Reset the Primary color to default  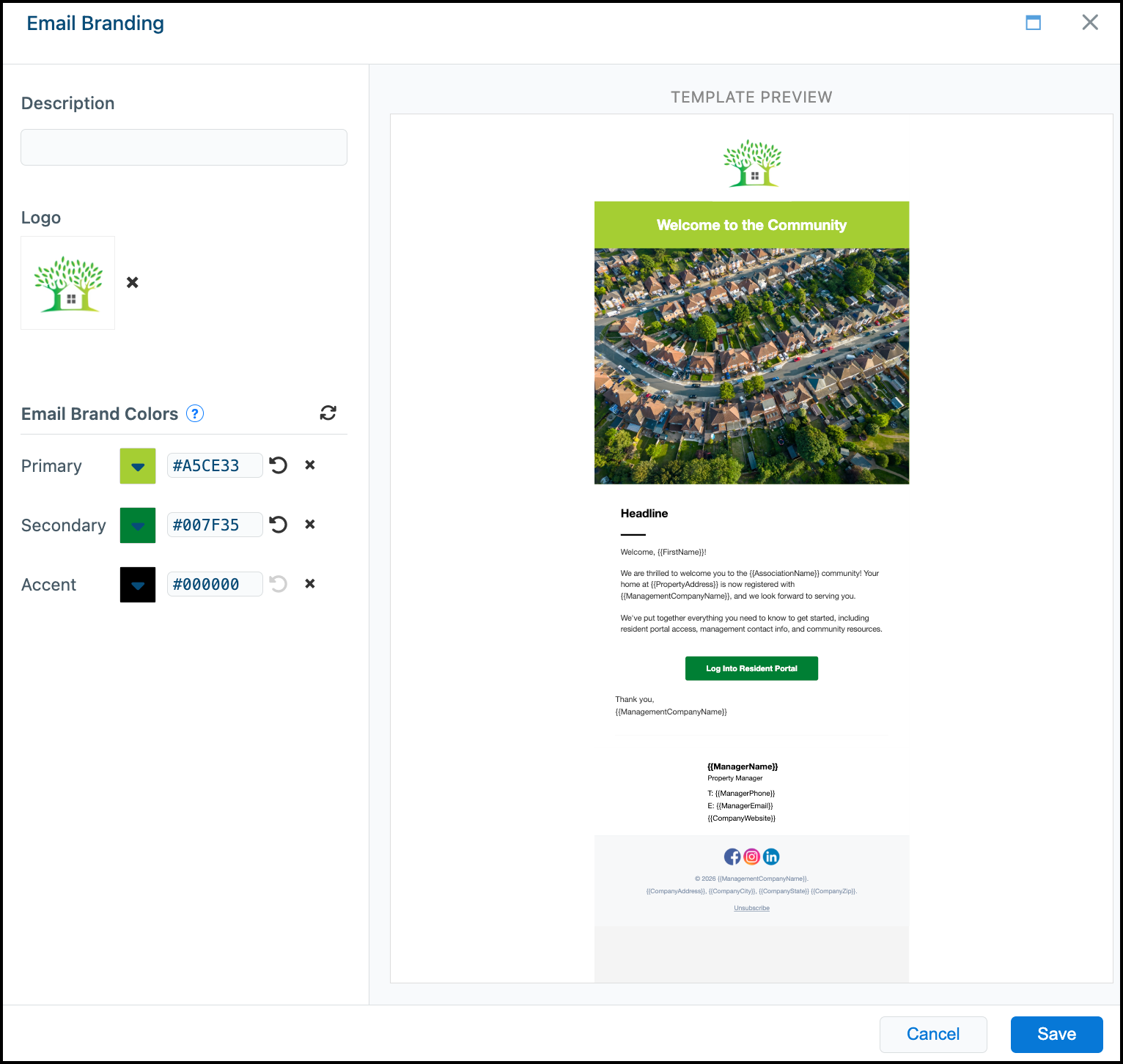click(x=278, y=465)
